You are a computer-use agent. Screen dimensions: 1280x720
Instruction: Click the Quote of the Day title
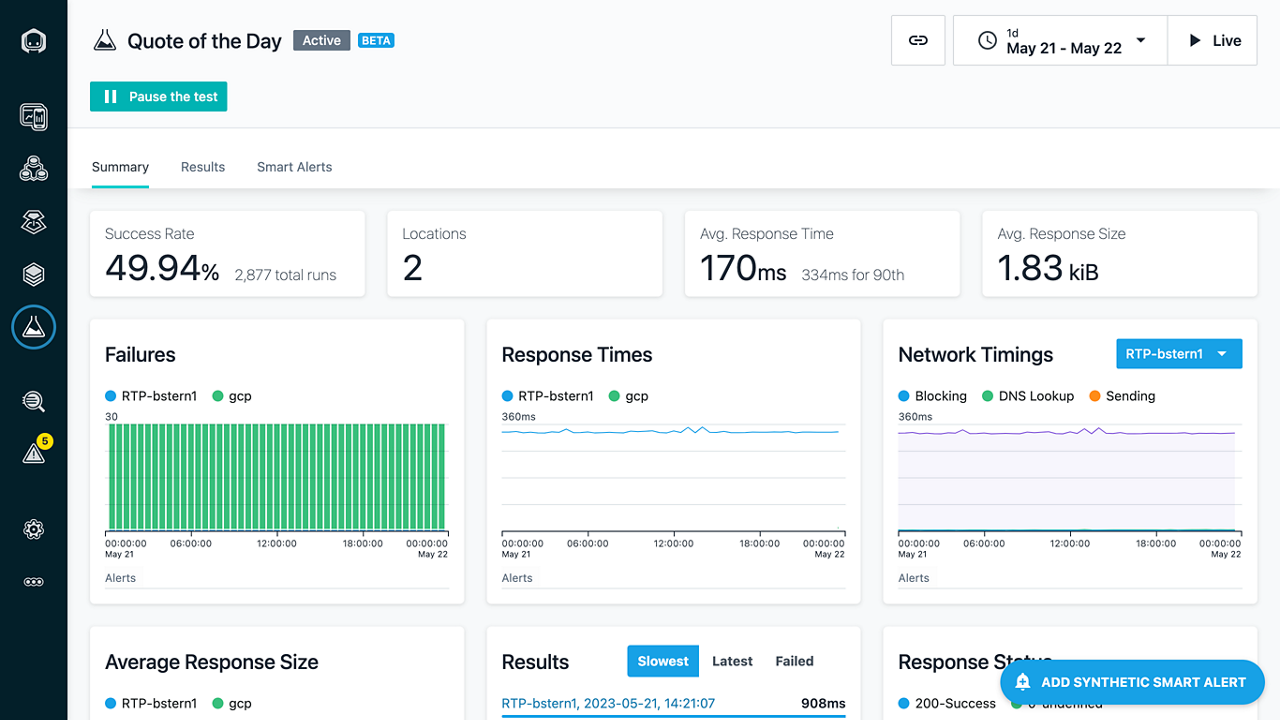tap(204, 41)
